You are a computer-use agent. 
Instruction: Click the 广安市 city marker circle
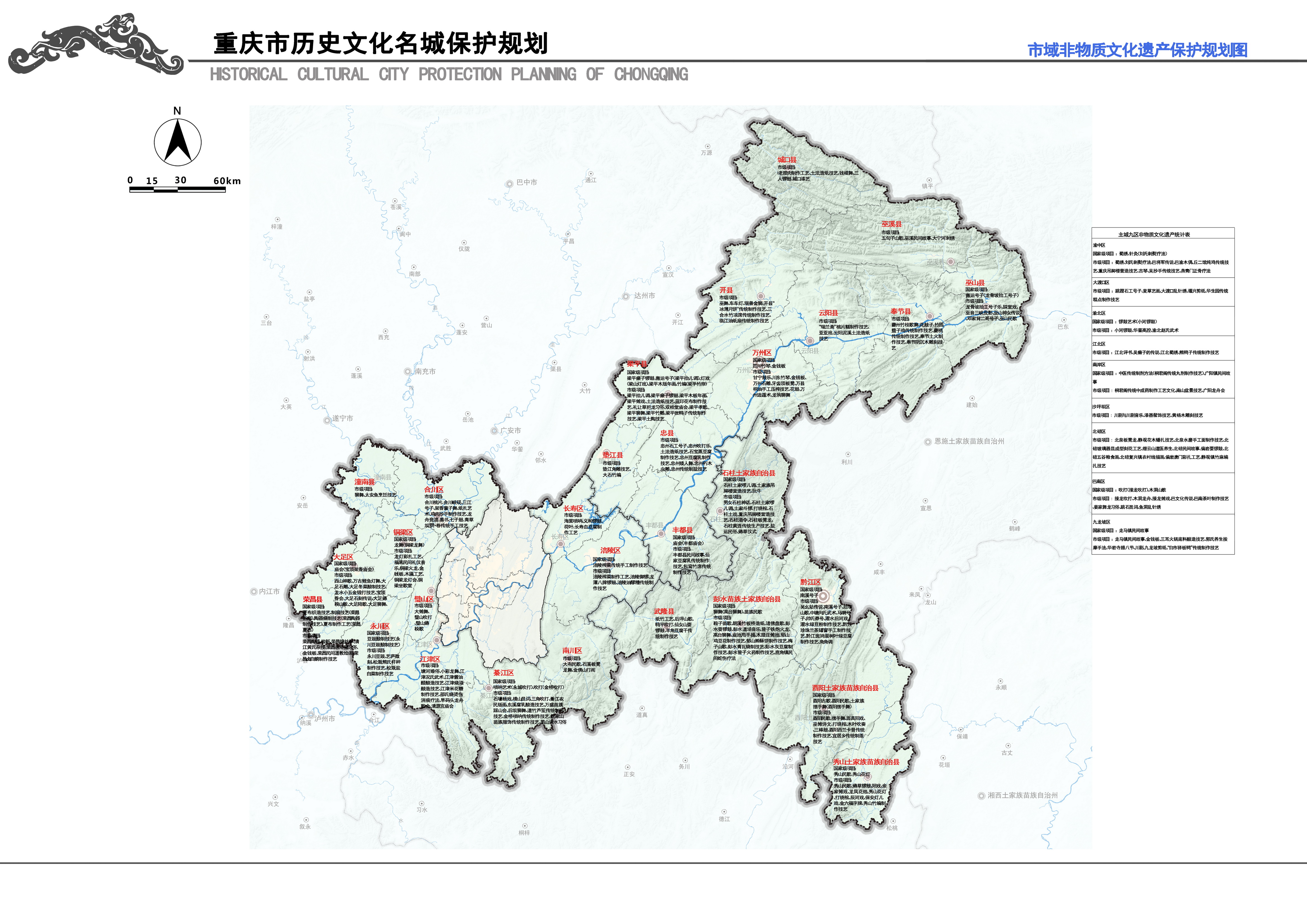coord(494,431)
